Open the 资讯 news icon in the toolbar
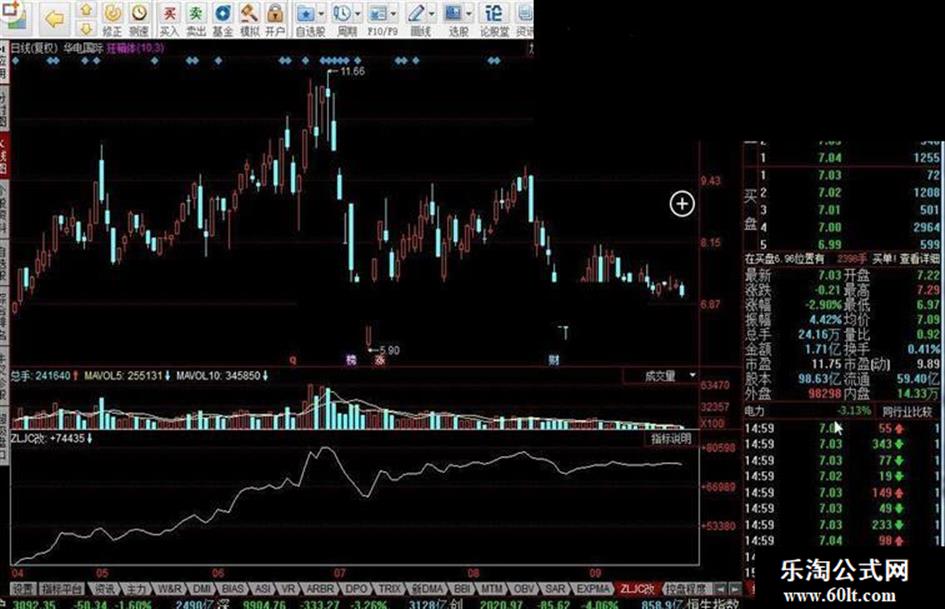The image size is (945, 609). (x=524, y=19)
